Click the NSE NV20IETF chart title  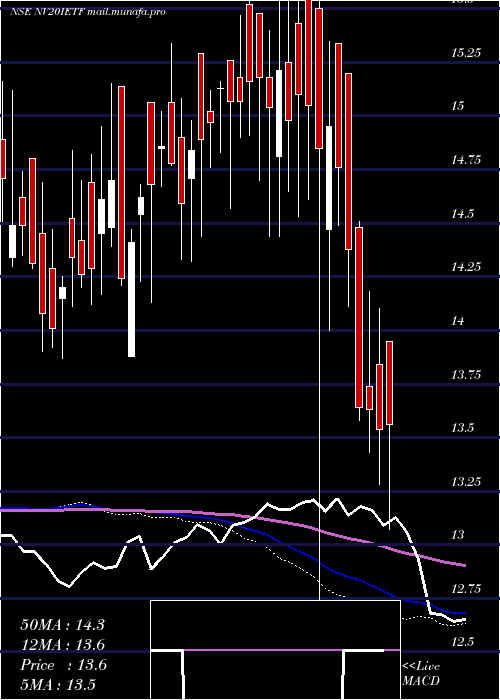[x=88, y=12]
